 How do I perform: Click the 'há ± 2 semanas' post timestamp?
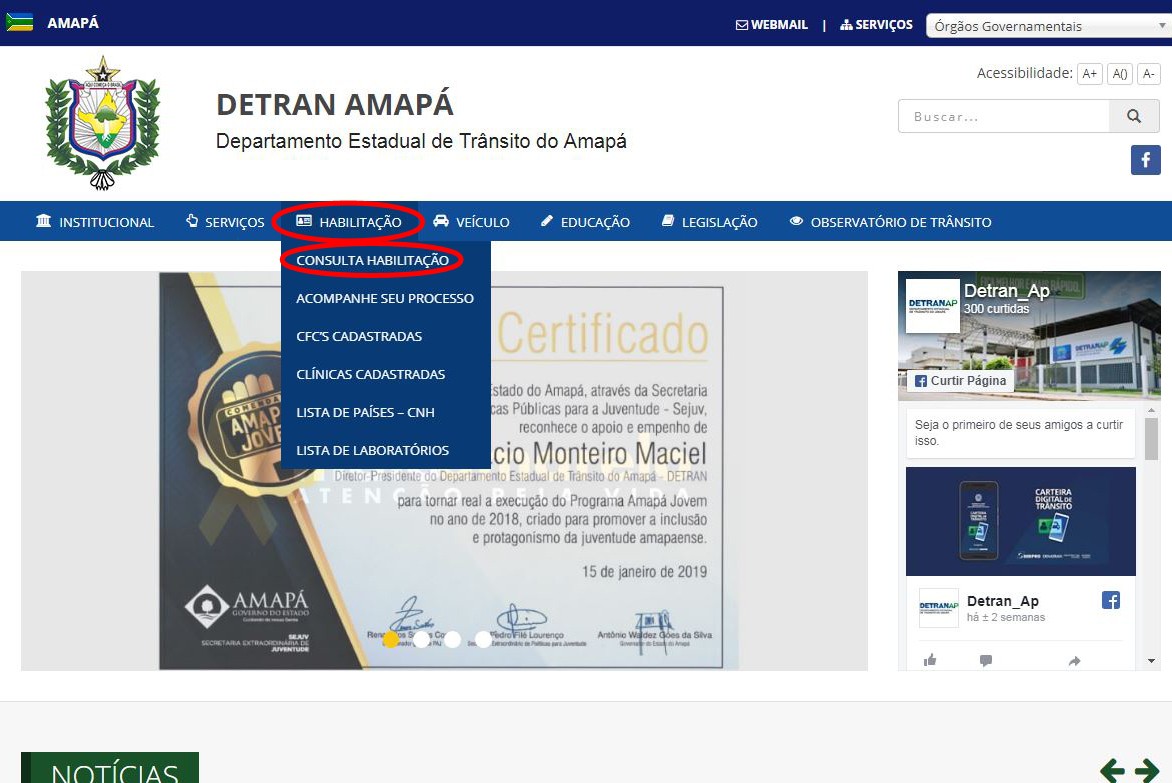pos(1005,617)
